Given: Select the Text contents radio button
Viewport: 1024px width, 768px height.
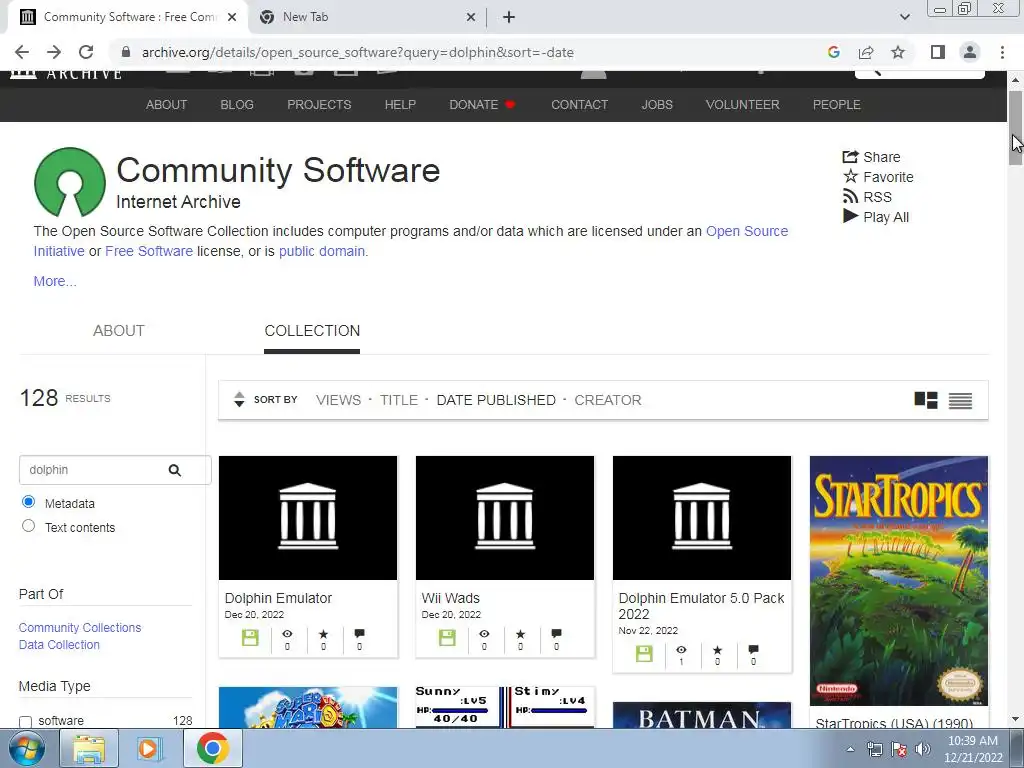Looking at the screenshot, I should (28, 526).
